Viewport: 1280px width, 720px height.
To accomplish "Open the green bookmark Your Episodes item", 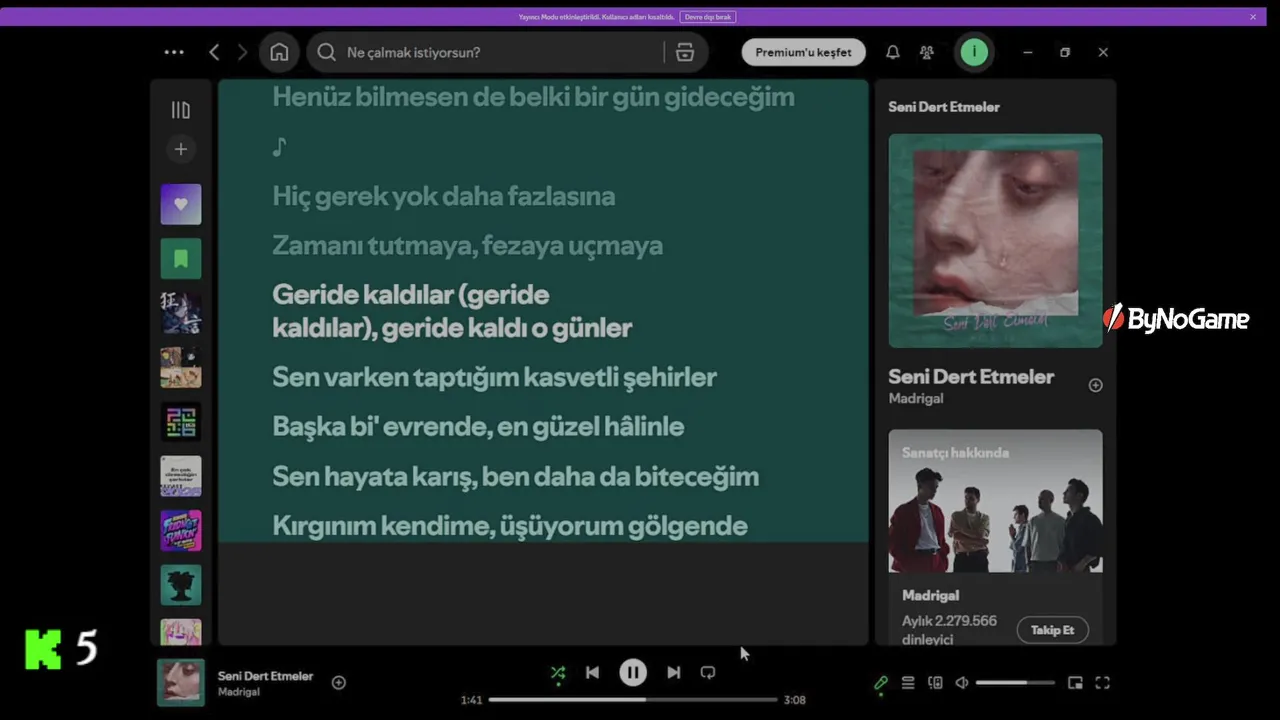I will 181,259.
